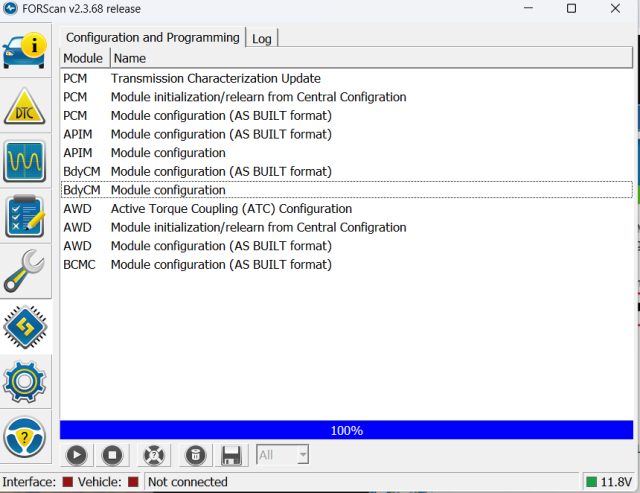Viewport: 640px width, 493px height.
Task: Open the DTC trouble codes section
Action: (25, 106)
